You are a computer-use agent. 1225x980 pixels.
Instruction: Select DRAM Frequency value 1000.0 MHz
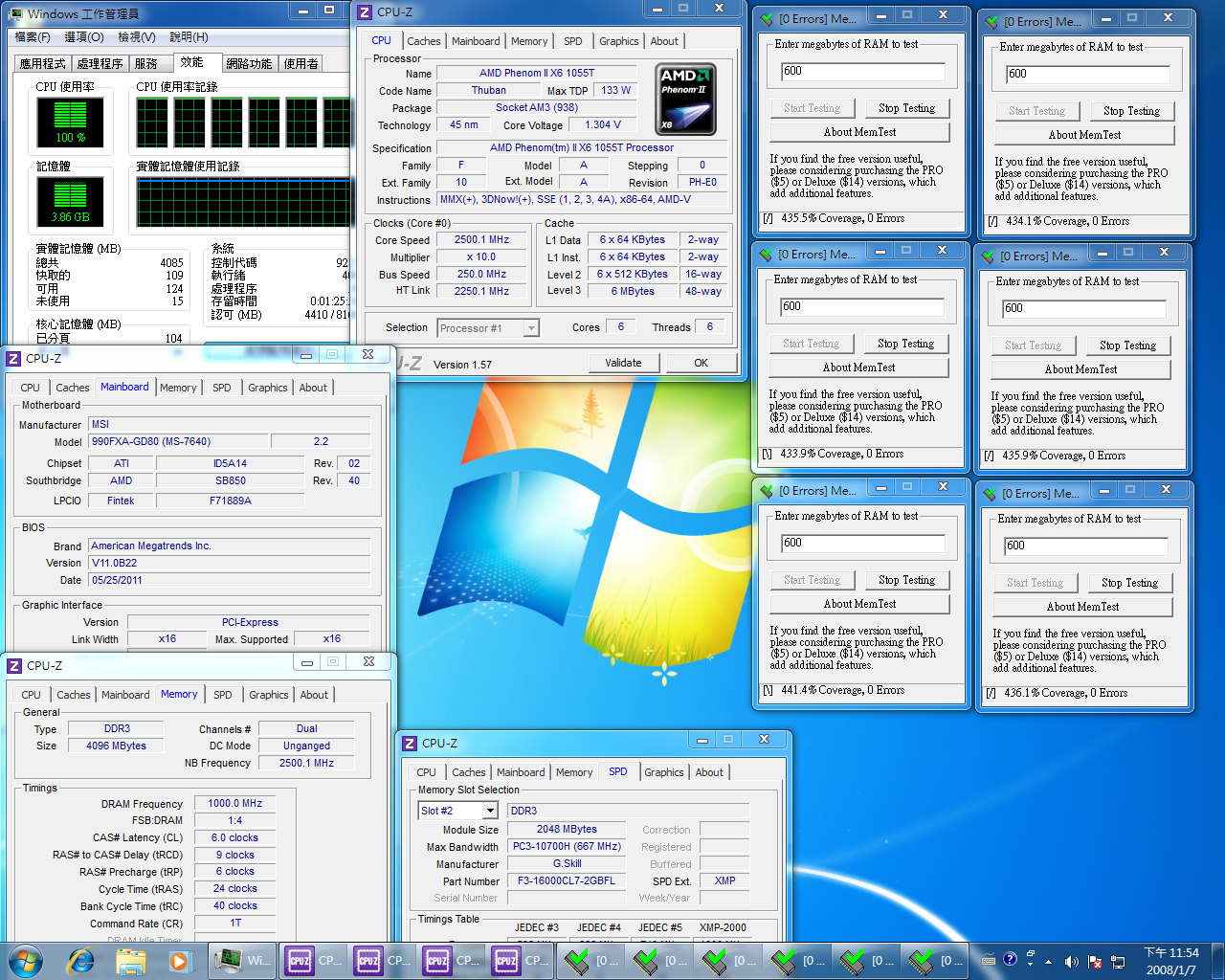click(235, 803)
